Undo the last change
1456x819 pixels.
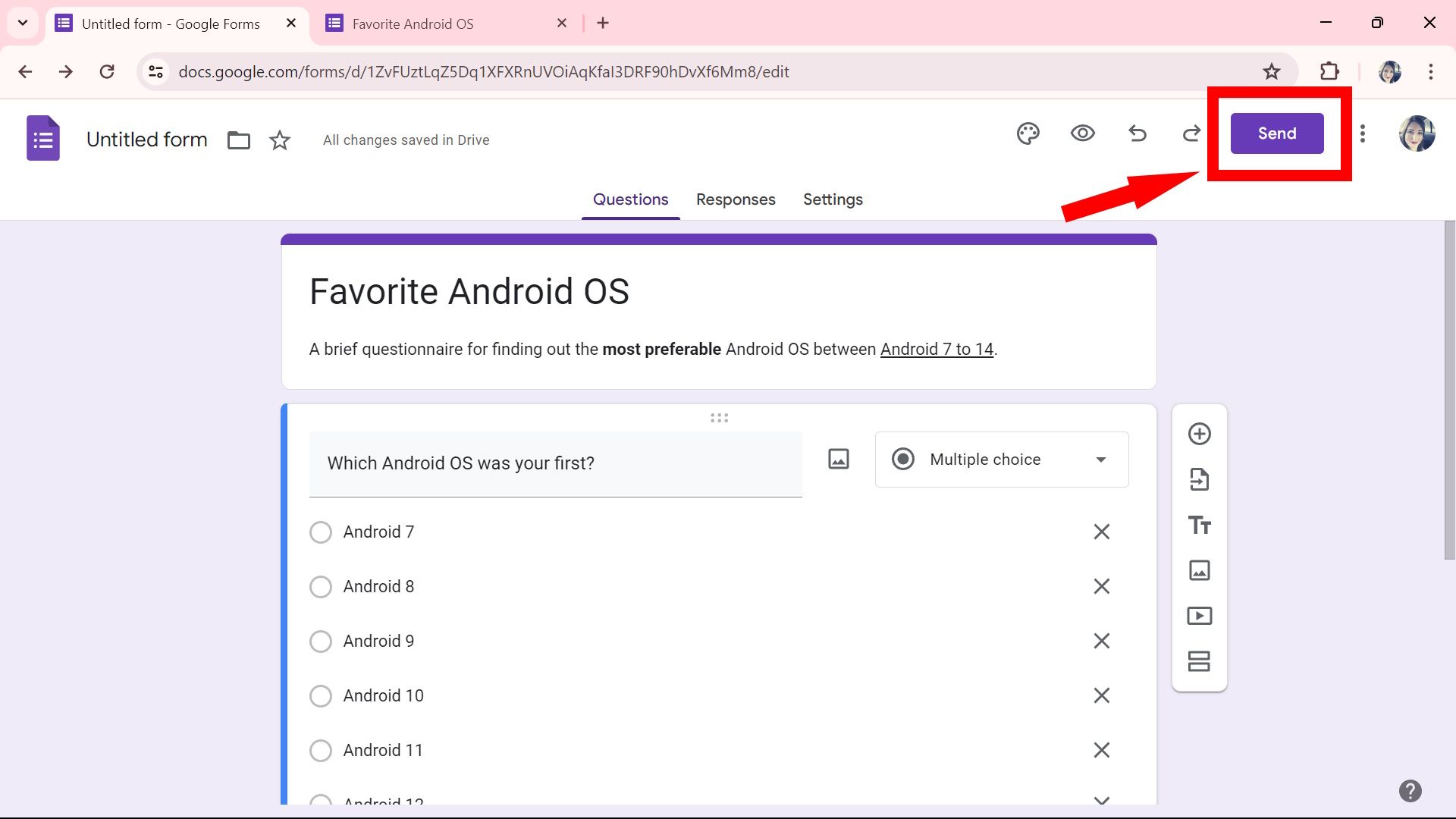pos(1137,133)
